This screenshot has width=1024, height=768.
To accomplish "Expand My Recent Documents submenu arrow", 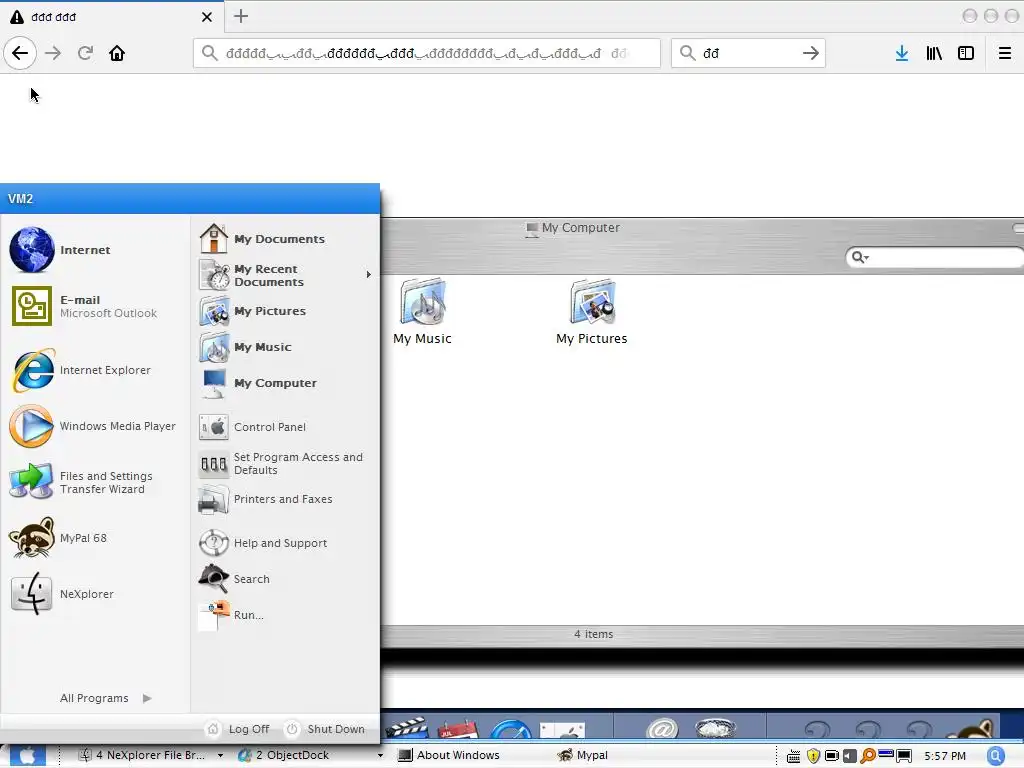I will pyautogui.click(x=368, y=275).
